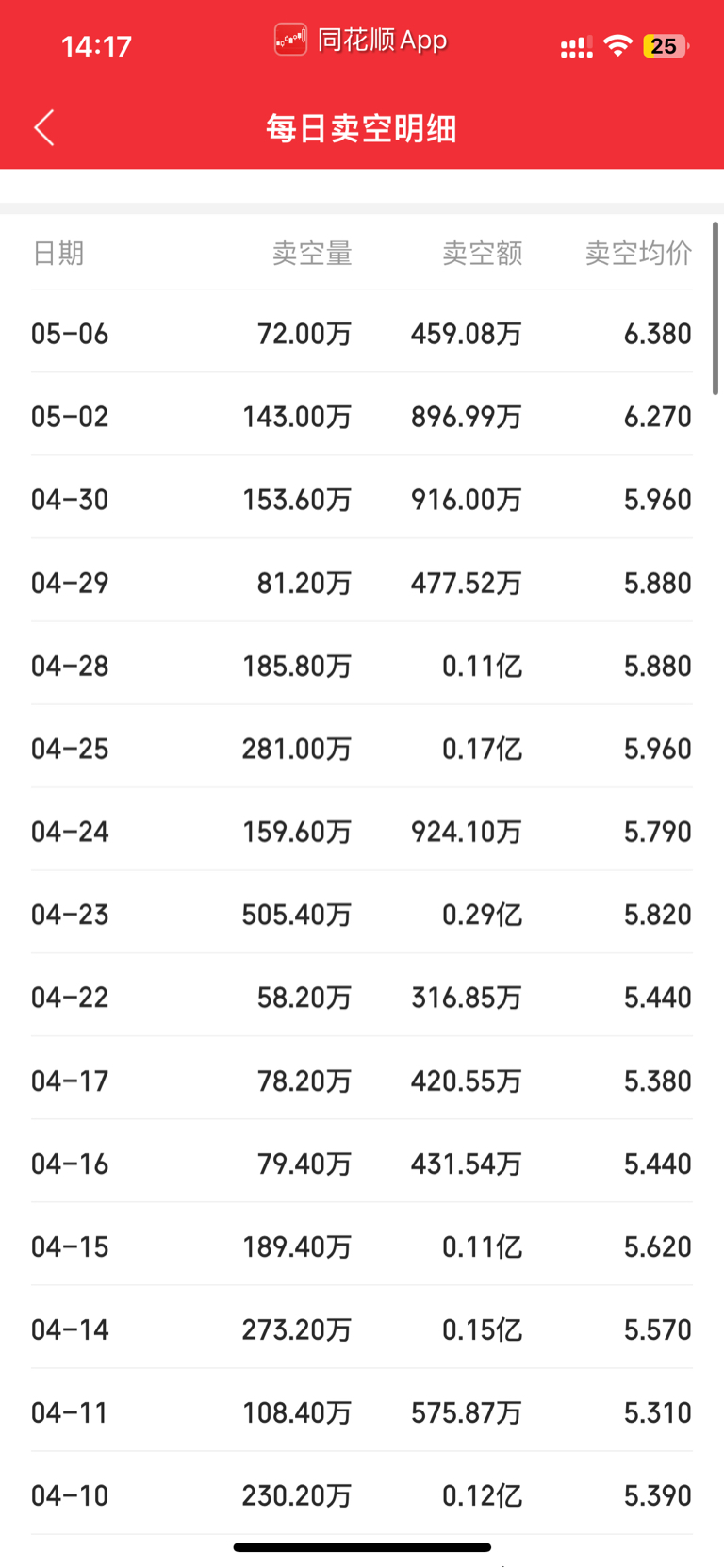Tap the 日期 column header
Screen dimensions: 724x1568
[x=58, y=253]
